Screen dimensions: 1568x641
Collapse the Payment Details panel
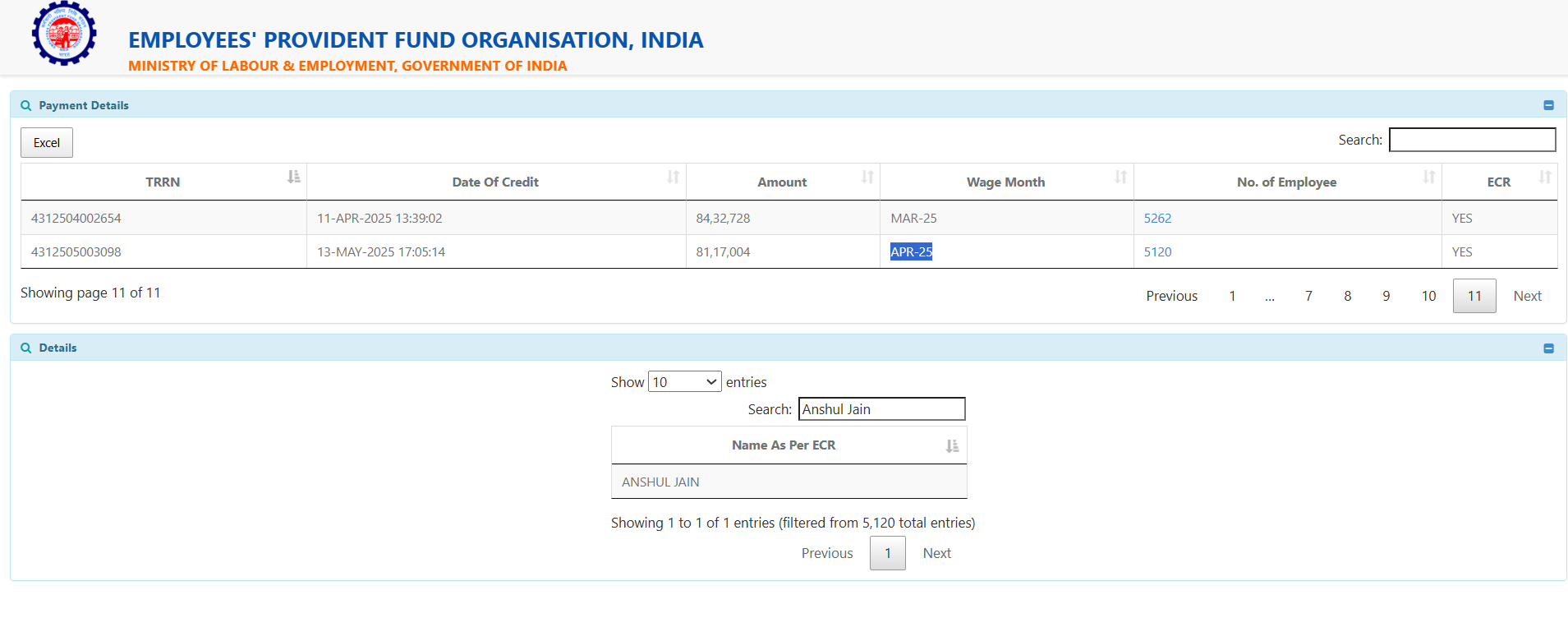coord(1548,105)
